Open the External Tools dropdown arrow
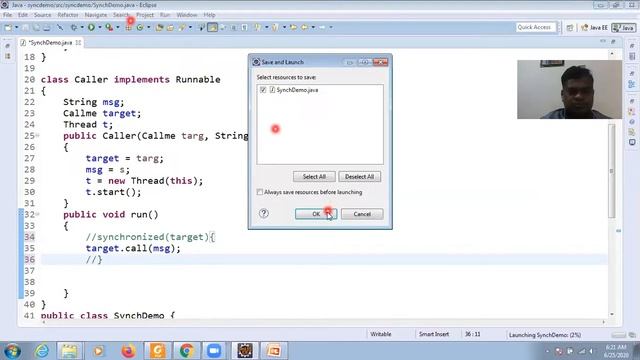Image resolution: width=640 pixels, height=360 pixels. pyautogui.click(x=118, y=27)
